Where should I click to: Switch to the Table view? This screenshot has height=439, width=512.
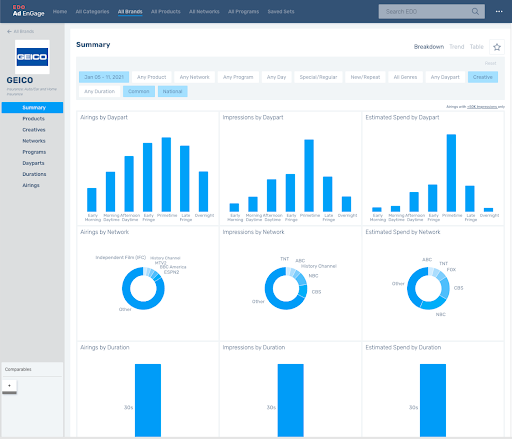tap(476, 47)
